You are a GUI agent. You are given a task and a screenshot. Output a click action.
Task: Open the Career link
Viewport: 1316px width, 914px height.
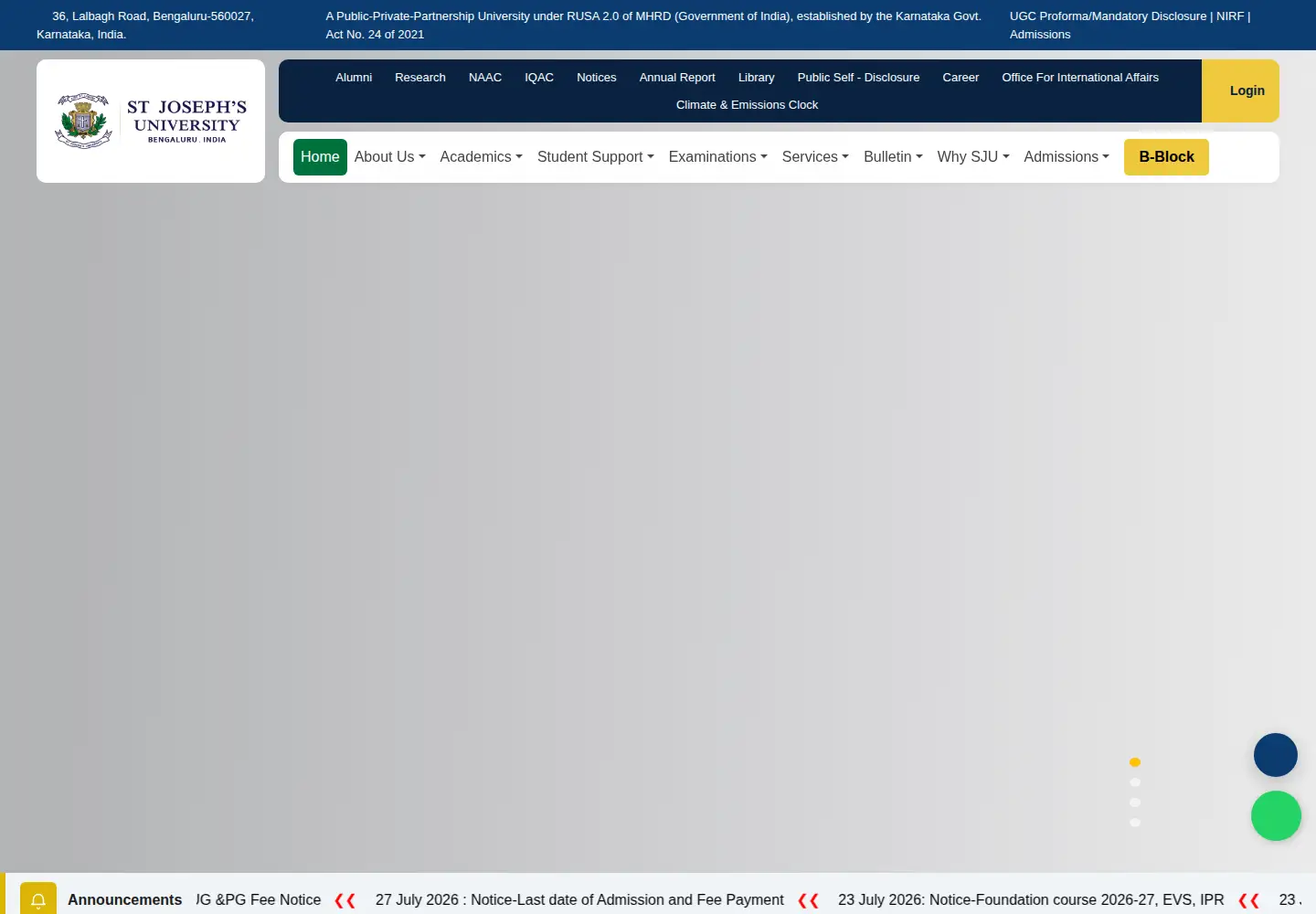(x=960, y=78)
